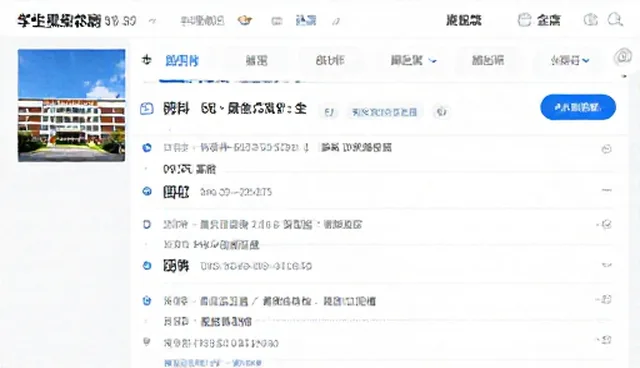Click the blue-outlined icon starting the bold heading row

[147, 109]
